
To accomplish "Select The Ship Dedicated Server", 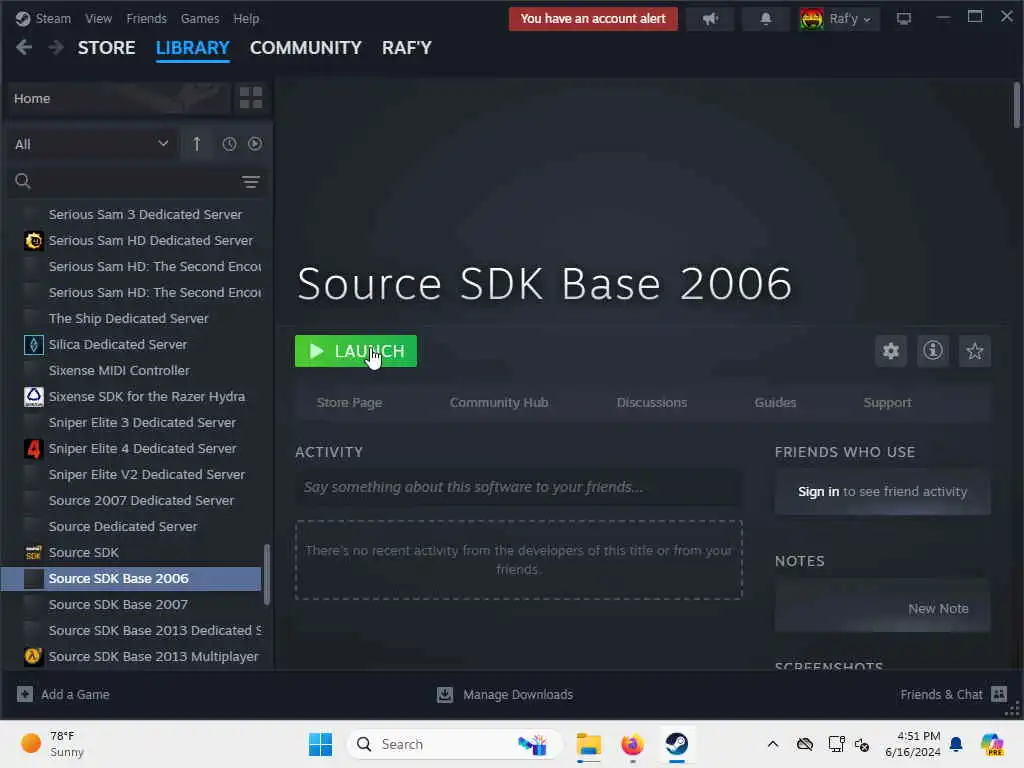I will pyautogui.click(x=131, y=318).
